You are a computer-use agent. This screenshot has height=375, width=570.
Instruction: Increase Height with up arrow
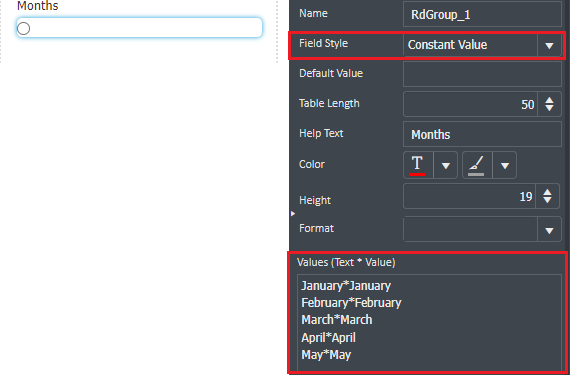pos(547,192)
